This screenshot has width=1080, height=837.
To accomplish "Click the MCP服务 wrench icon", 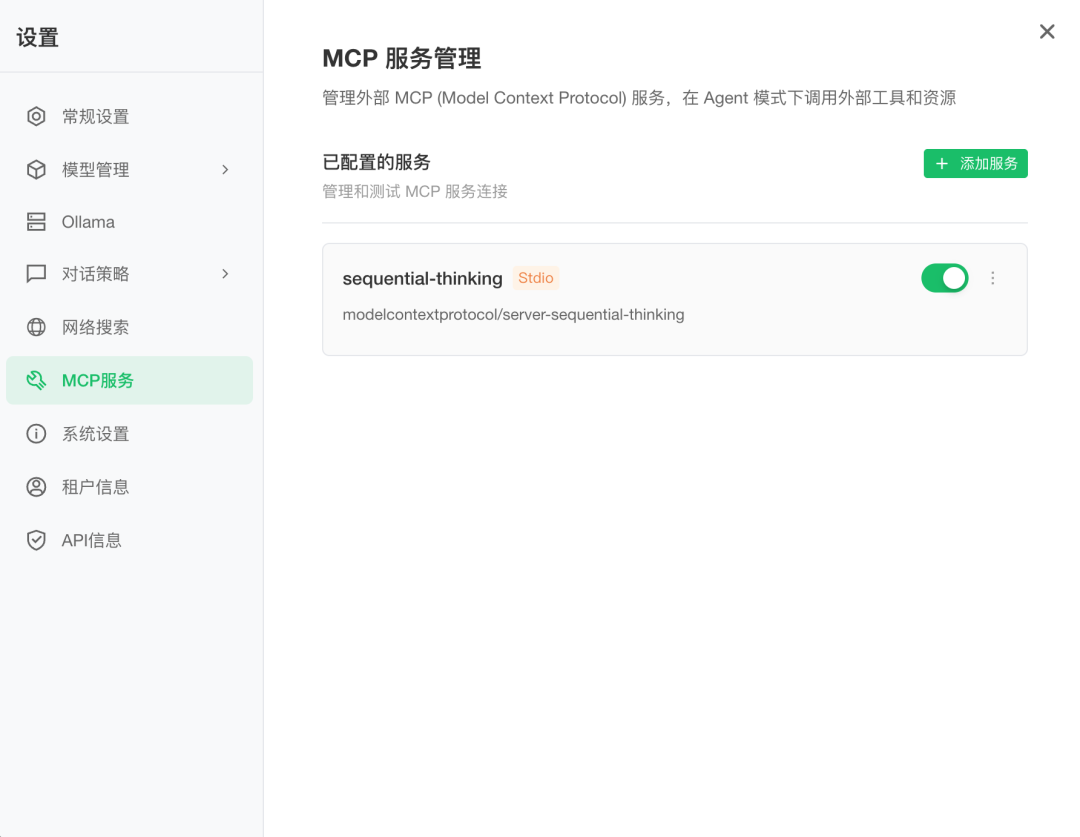I will tap(36, 380).
